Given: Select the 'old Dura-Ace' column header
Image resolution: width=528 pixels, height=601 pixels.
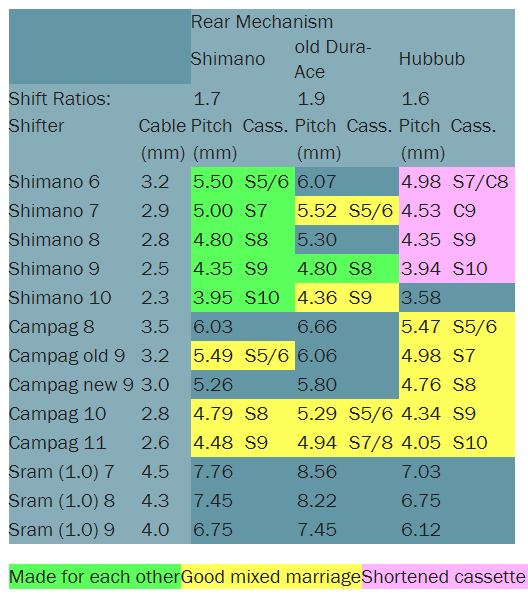Looking at the screenshot, I should [x=333, y=59].
